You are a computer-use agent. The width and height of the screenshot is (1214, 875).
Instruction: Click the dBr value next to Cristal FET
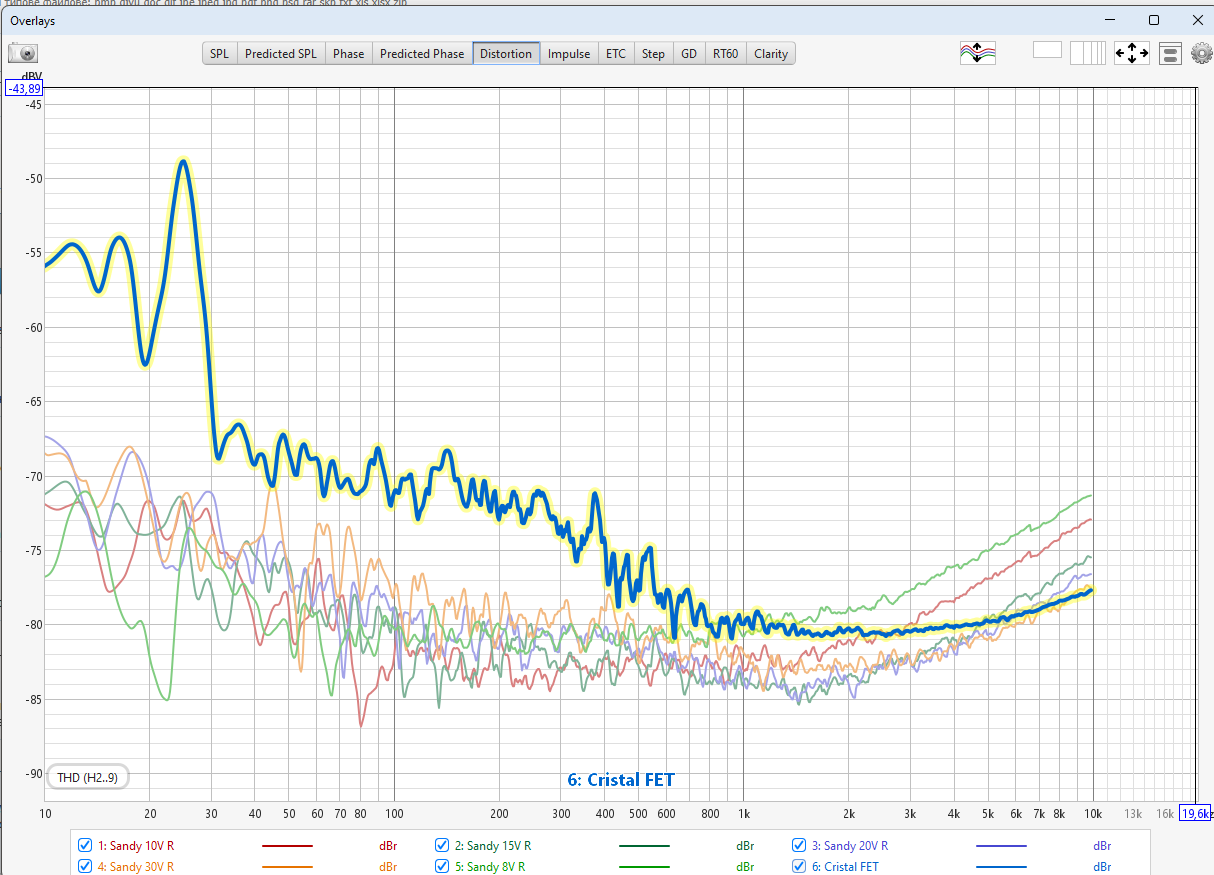pyautogui.click(x=1102, y=867)
